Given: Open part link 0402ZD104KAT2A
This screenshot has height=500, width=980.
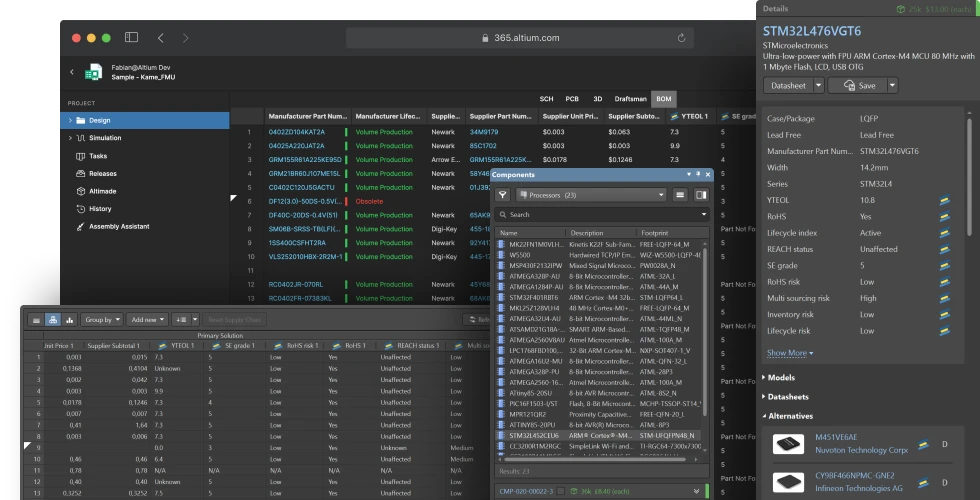Looking at the screenshot, I should 297,132.
